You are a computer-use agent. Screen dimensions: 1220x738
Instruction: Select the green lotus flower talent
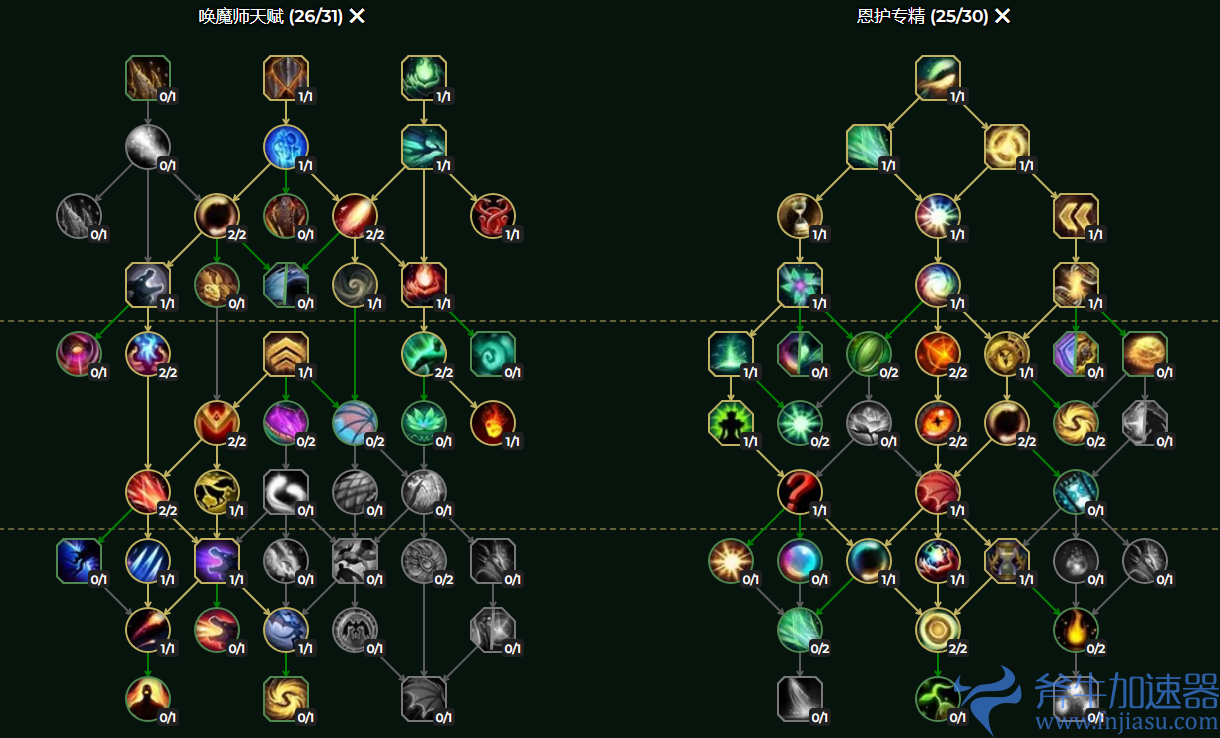424,423
